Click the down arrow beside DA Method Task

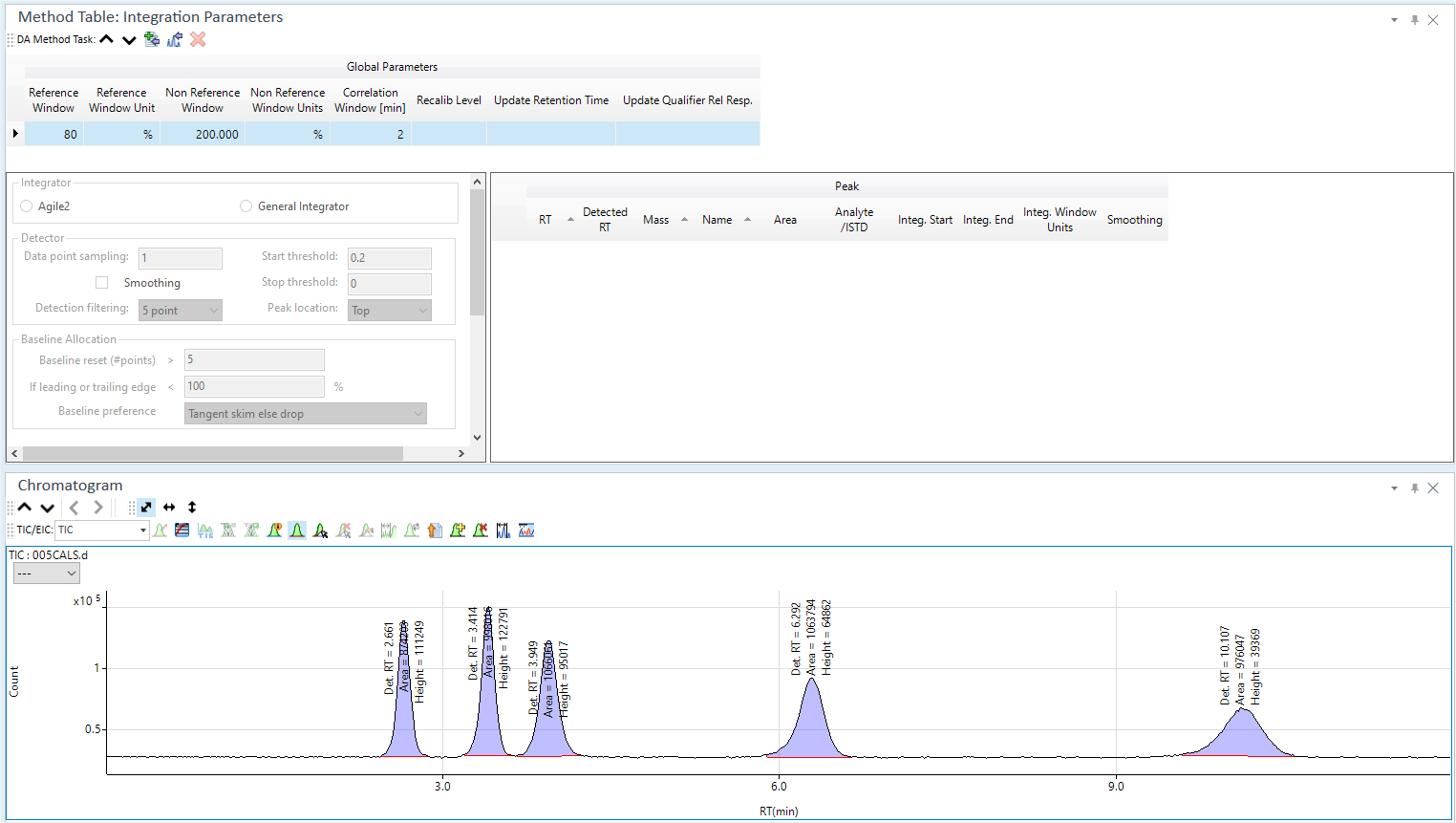pyautogui.click(x=129, y=39)
